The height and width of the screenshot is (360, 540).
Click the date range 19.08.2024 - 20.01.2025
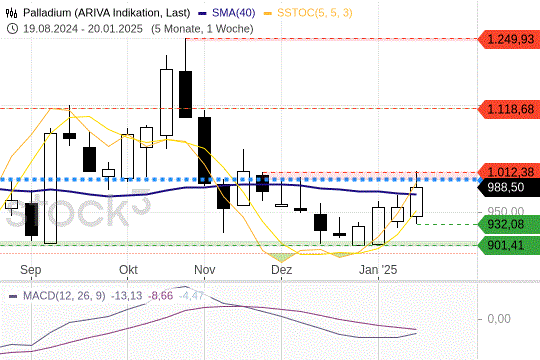coord(83,29)
